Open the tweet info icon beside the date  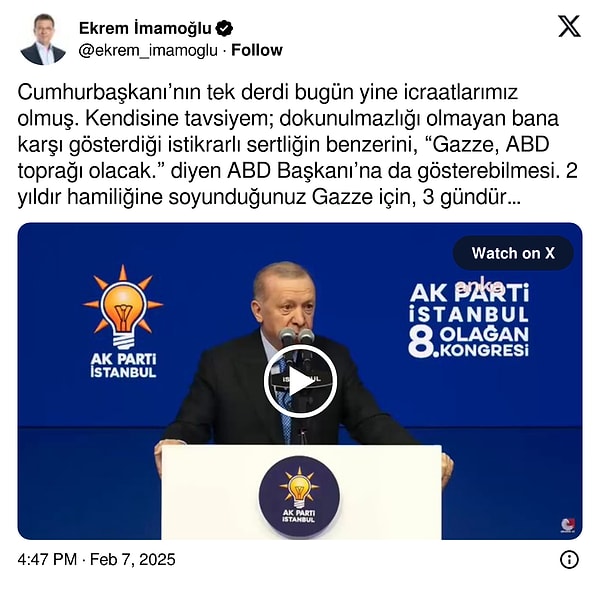[569, 560]
